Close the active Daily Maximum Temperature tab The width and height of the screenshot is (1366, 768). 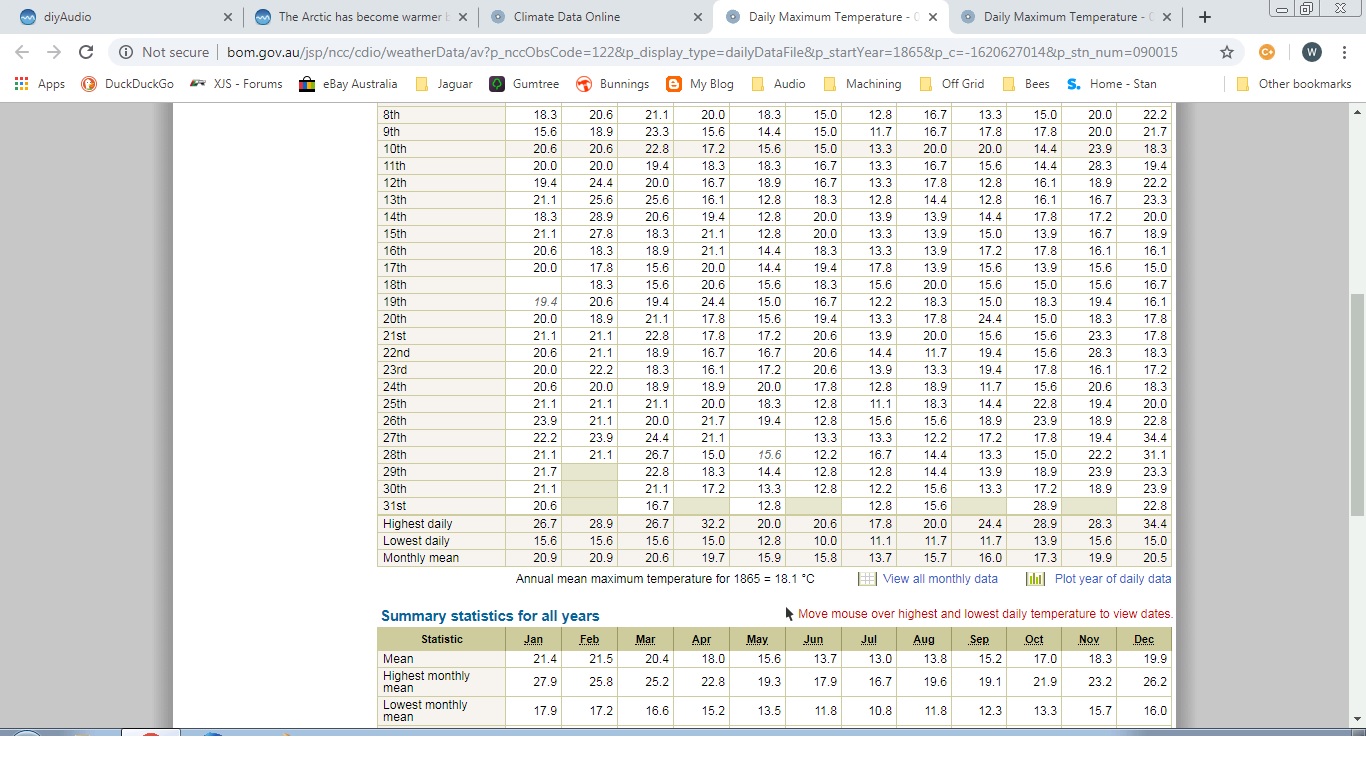click(932, 17)
